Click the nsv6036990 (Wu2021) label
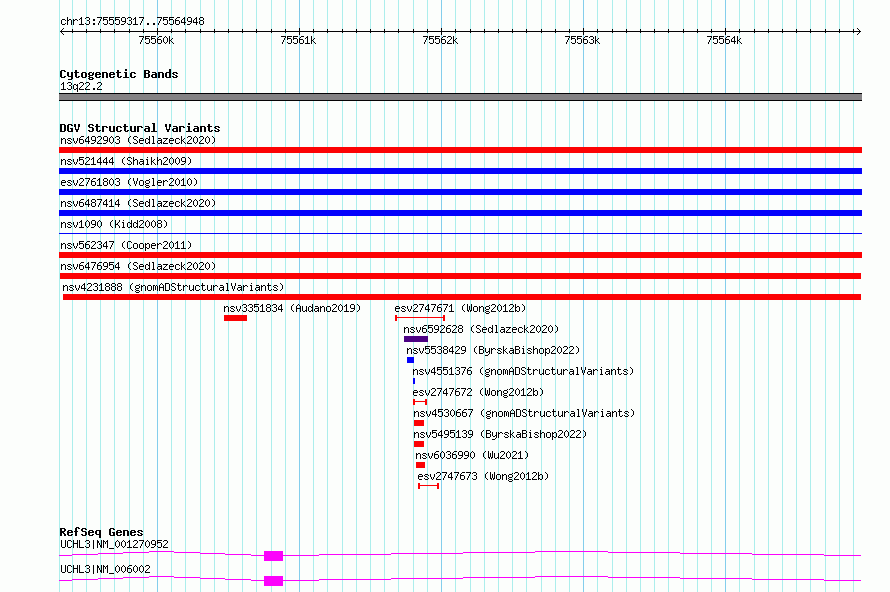Image resolution: width=890 pixels, height=592 pixels. (472, 455)
